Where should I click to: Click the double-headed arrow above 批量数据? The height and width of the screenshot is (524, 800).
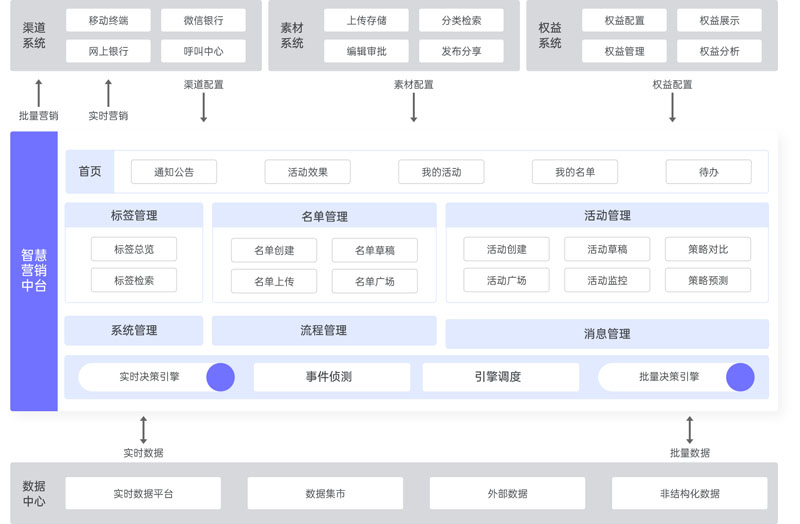click(689, 430)
